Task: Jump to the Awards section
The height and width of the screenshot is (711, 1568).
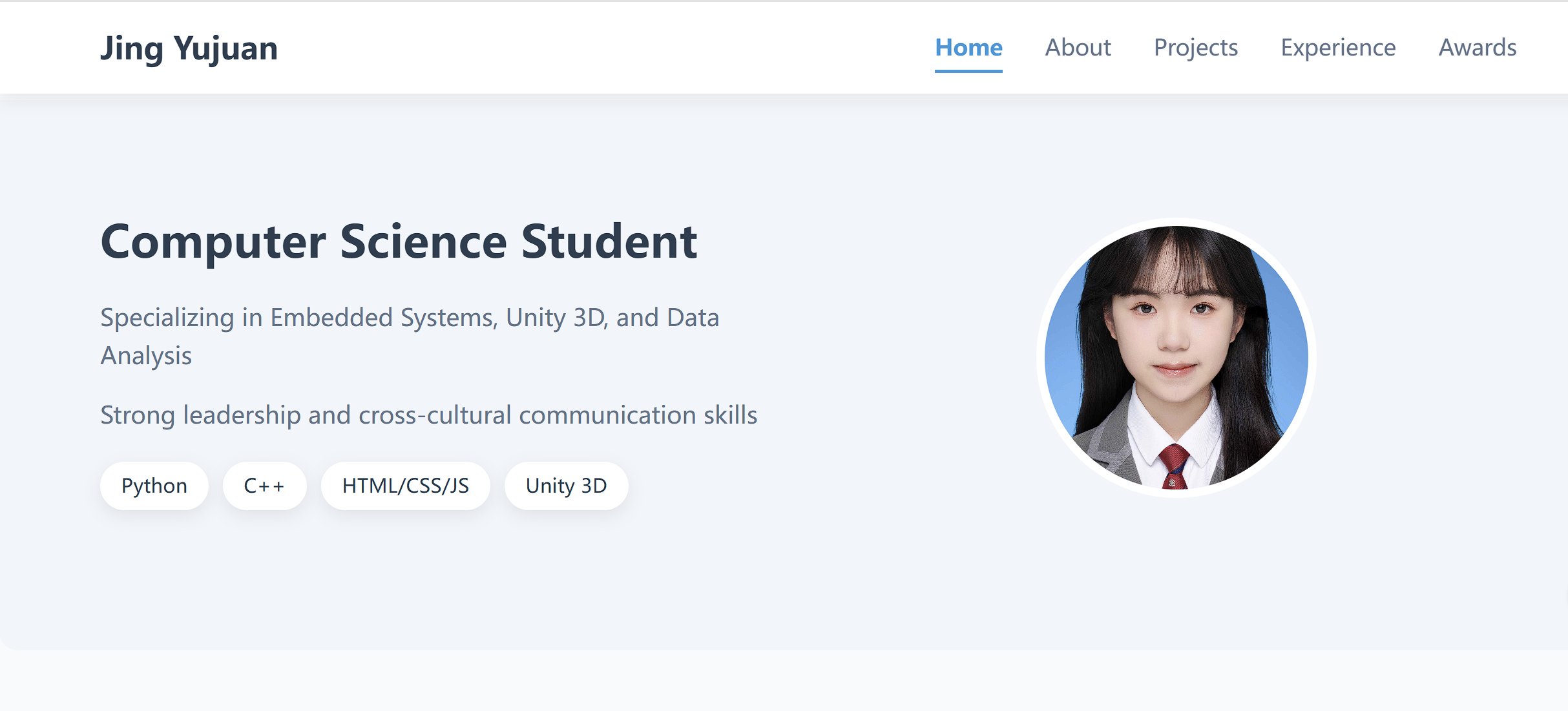Action: pyautogui.click(x=1477, y=47)
